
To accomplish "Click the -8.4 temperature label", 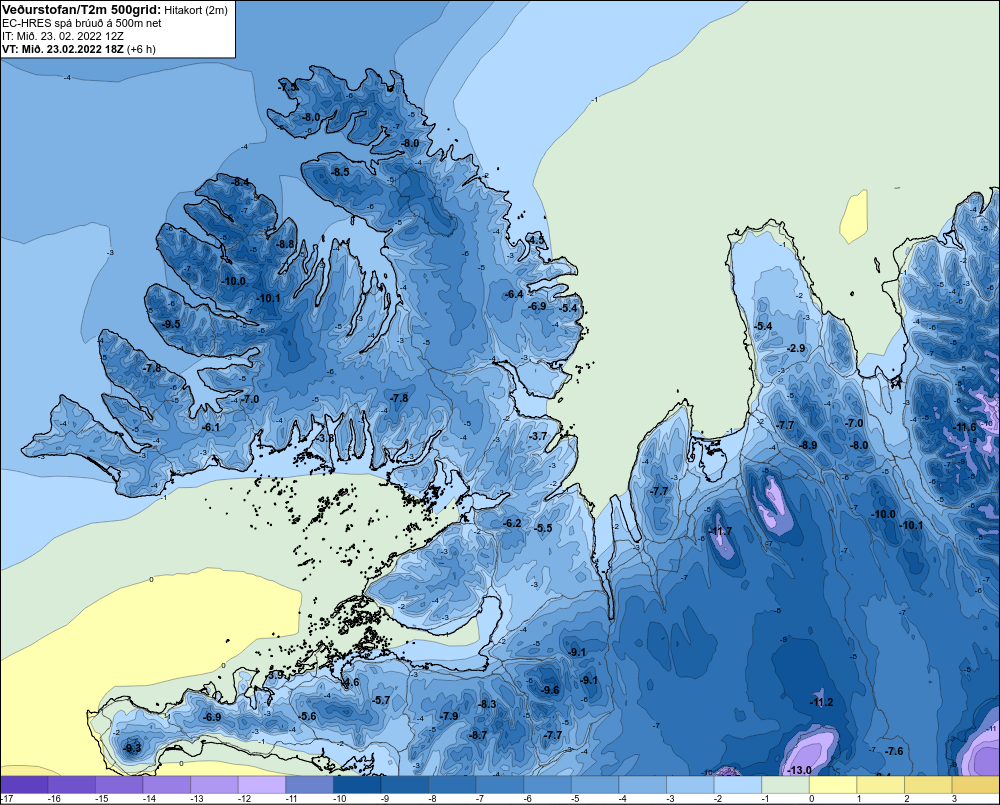I will pos(240,182).
